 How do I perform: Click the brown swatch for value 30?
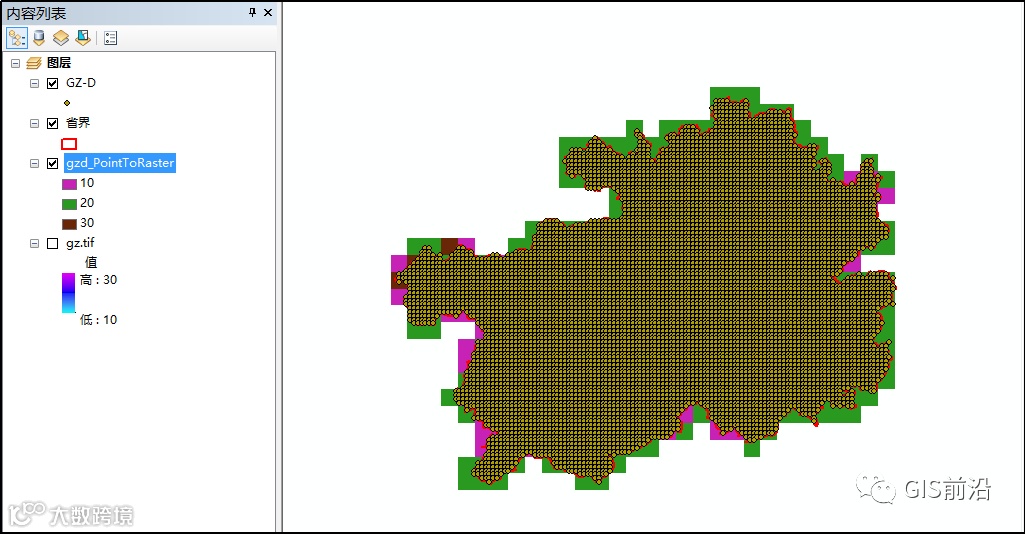point(69,224)
